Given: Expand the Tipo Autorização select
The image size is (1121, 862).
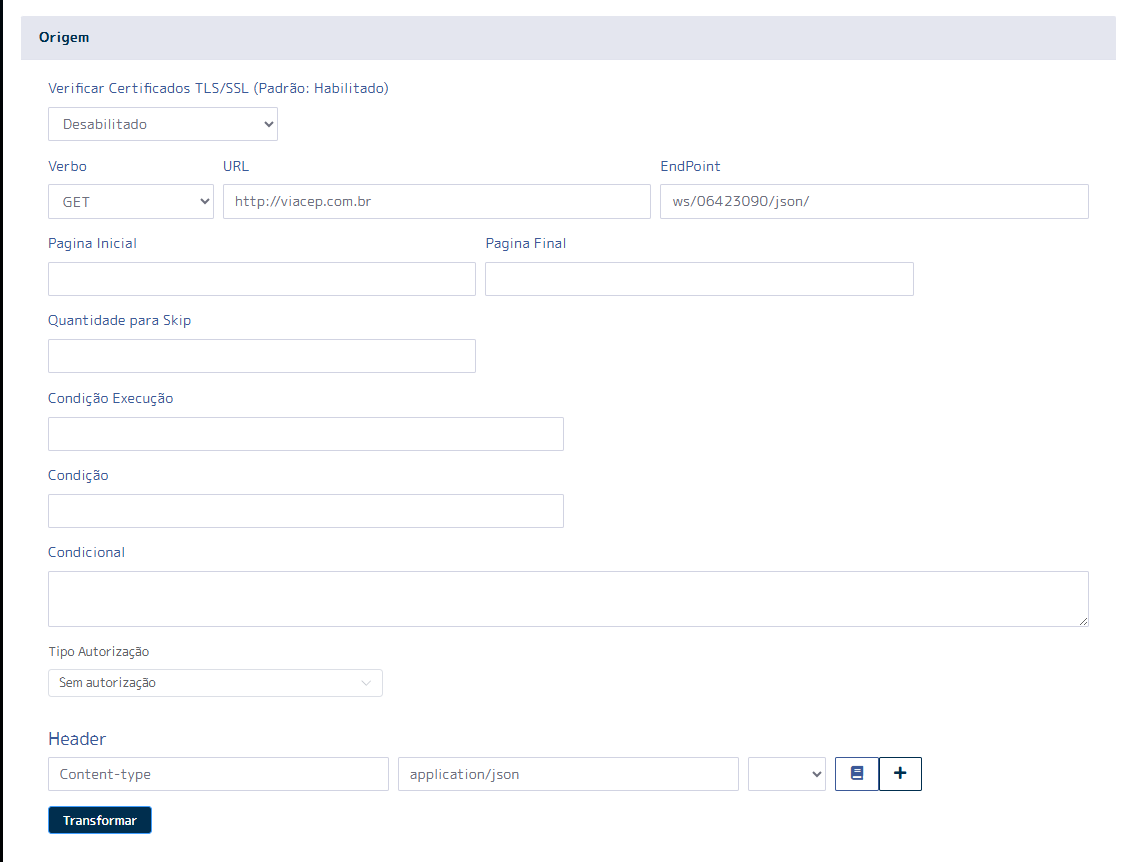Looking at the screenshot, I should tap(215, 683).
